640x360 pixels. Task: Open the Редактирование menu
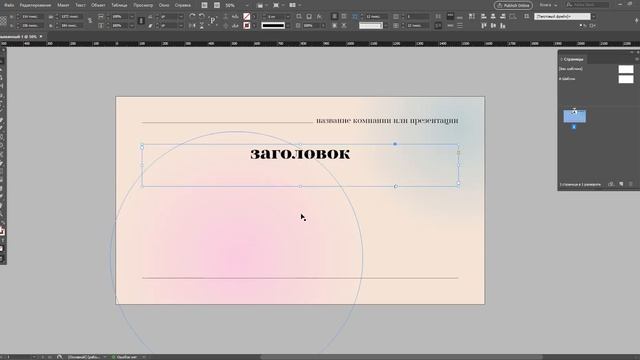click(36, 5)
